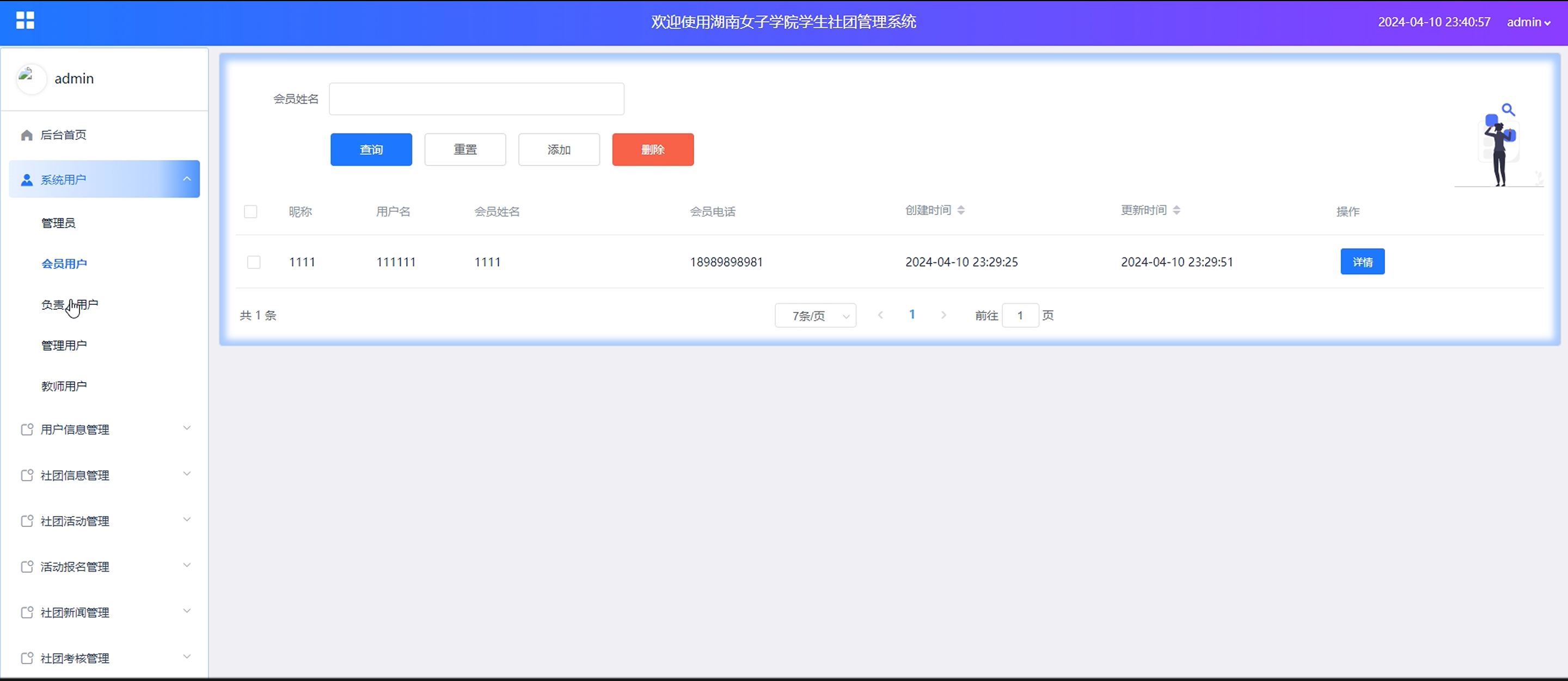
Task: Click the admin name in sidebar profile
Action: tap(74, 78)
